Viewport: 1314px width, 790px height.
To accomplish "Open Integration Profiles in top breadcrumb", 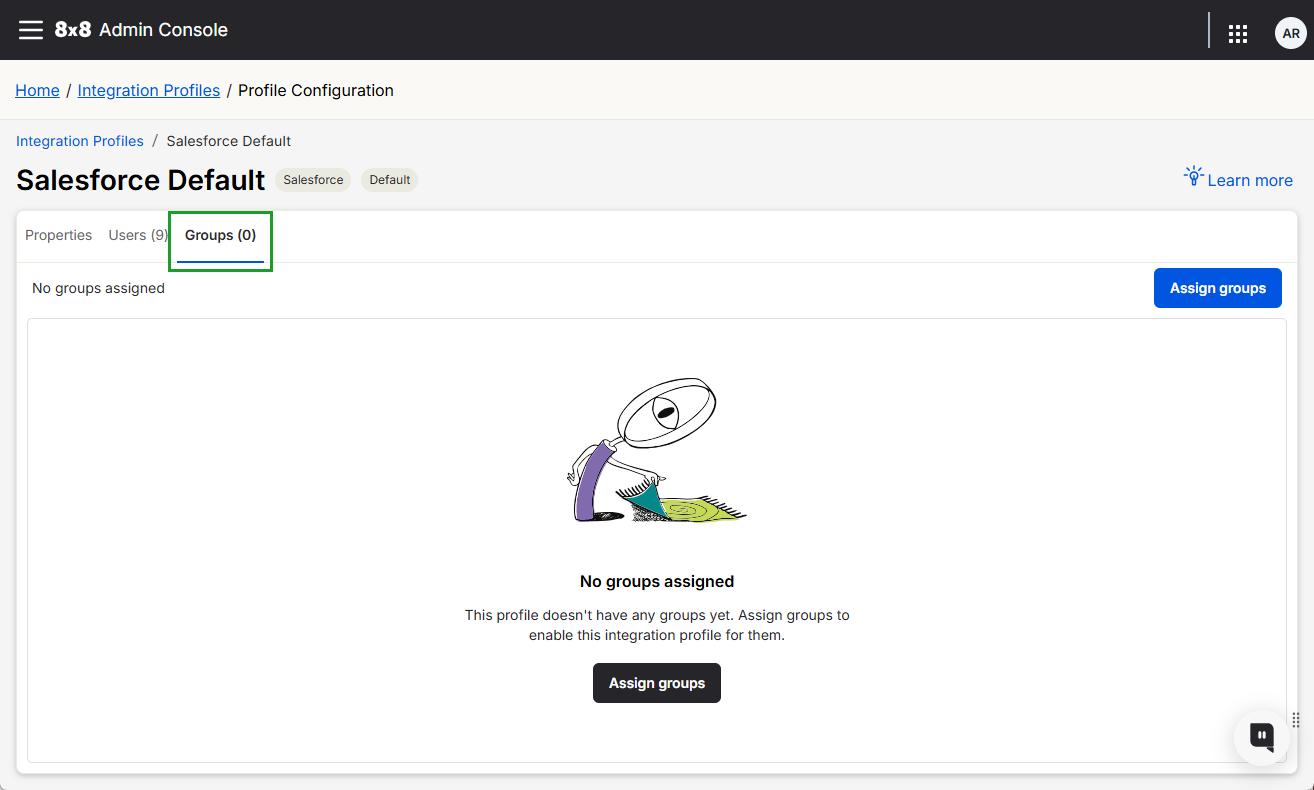I will tap(149, 90).
